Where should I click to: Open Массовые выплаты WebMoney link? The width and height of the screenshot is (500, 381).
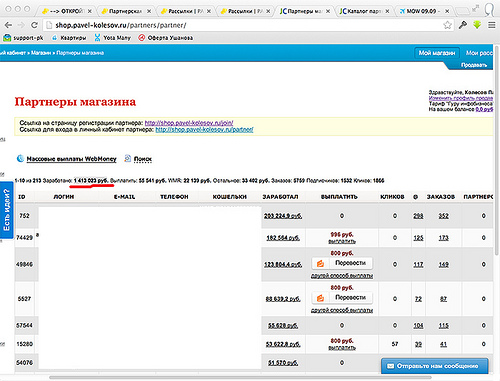[71, 159]
